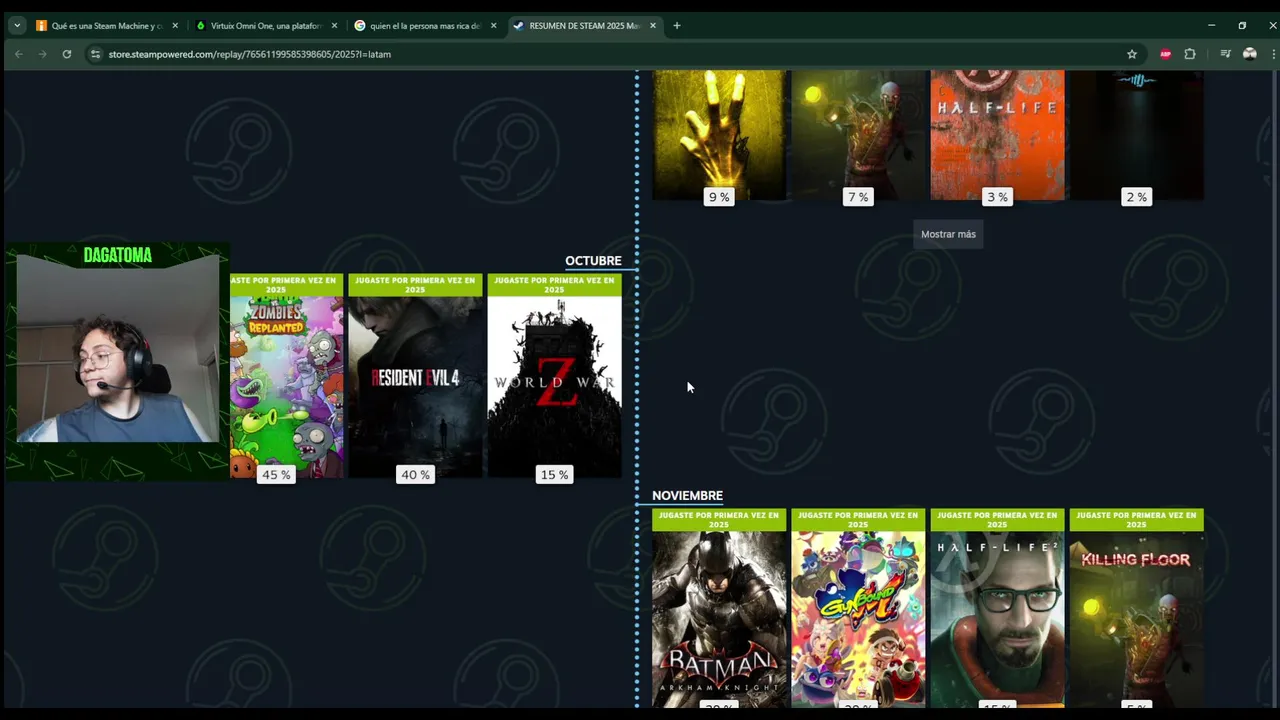Screen dimensions: 1280x720
Task: View site information icon in address bar
Action: [96, 54]
